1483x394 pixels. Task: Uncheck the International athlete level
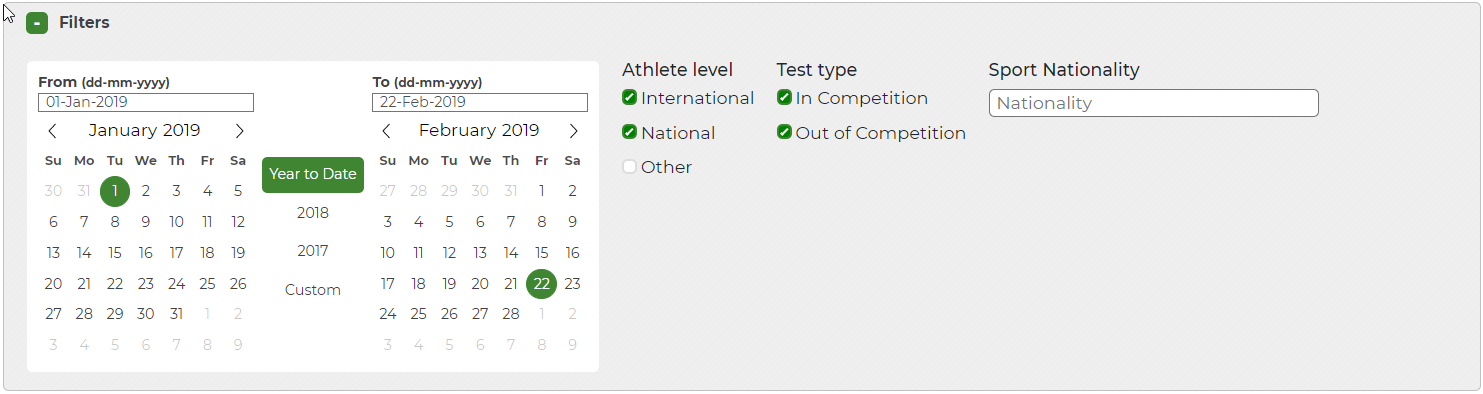(x=629, y=98)
